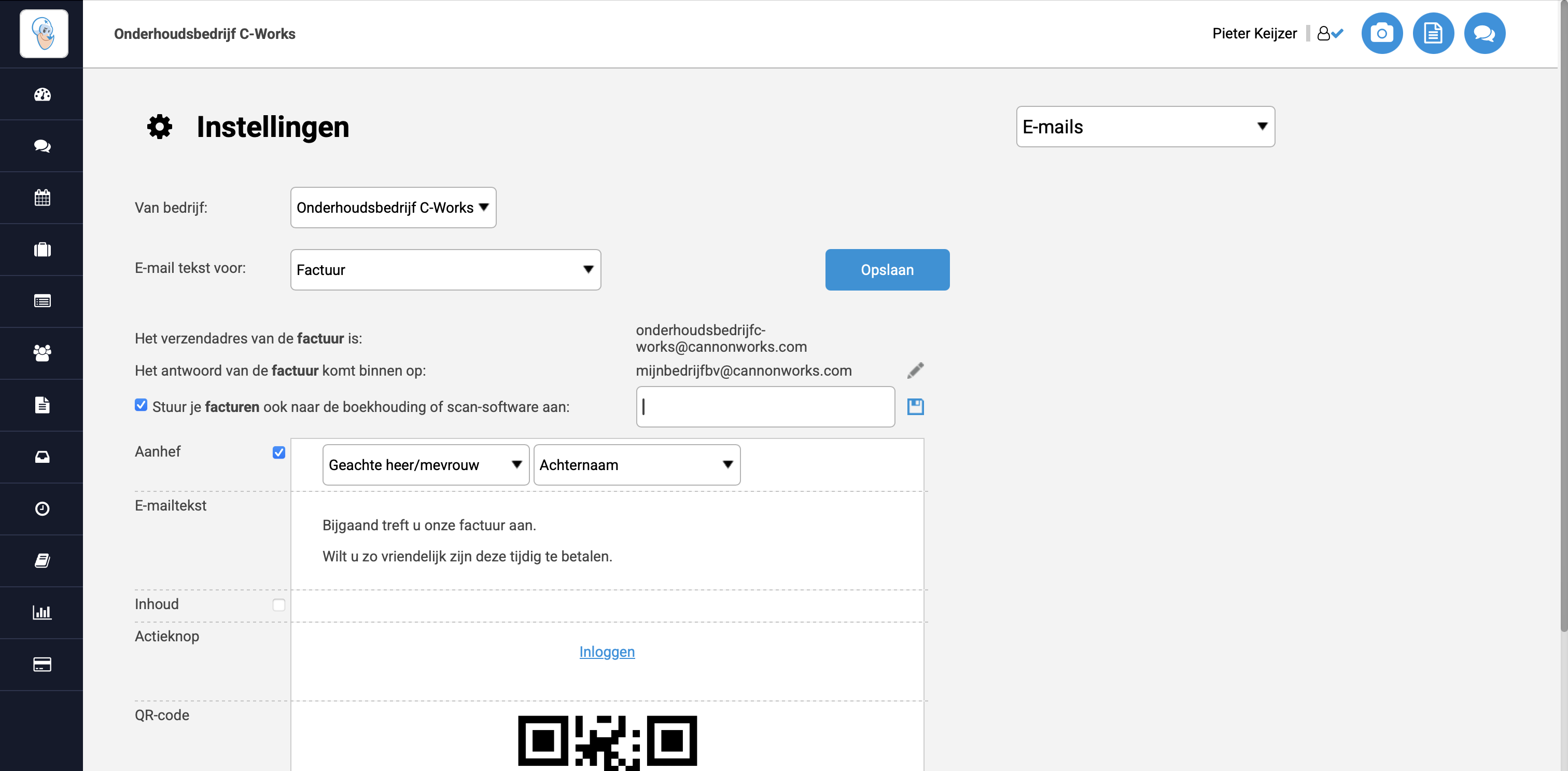1568x771 pixels.
Task: Click the credit card icon in sidebar
Action: click(x=42, y=665)
